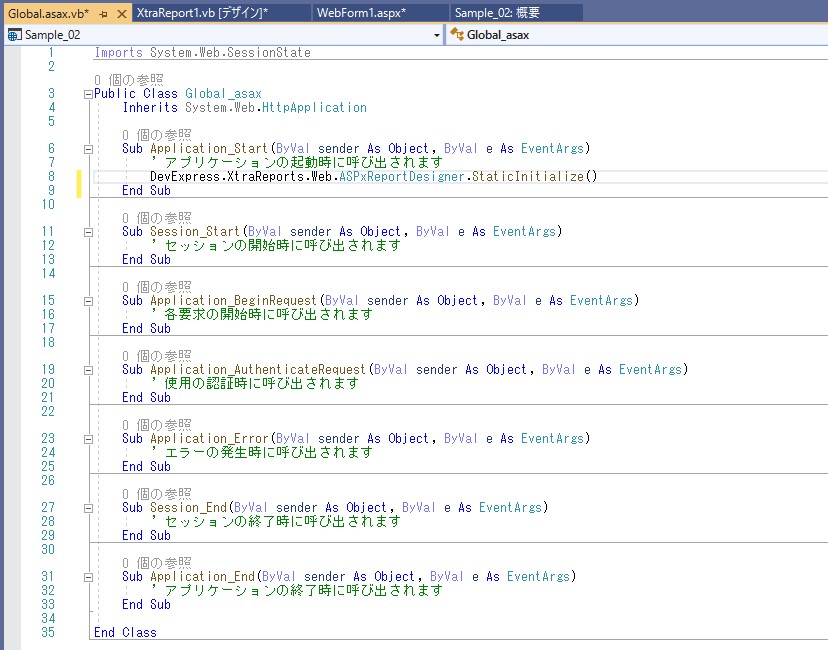Click the Global_asax class icon
828x650 pixels.
pos(458,35)
